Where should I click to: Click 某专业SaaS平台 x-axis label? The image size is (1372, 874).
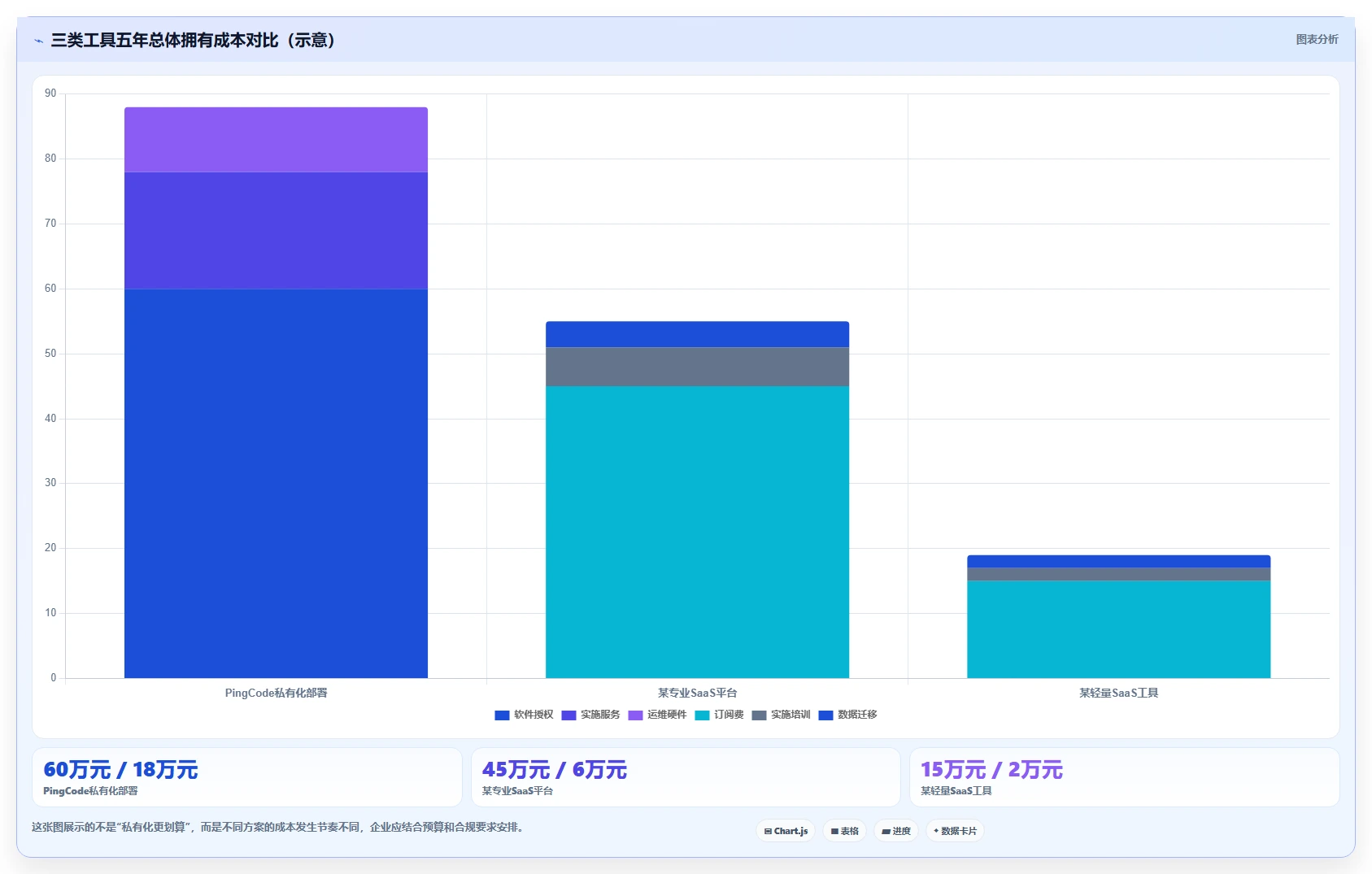697,693
